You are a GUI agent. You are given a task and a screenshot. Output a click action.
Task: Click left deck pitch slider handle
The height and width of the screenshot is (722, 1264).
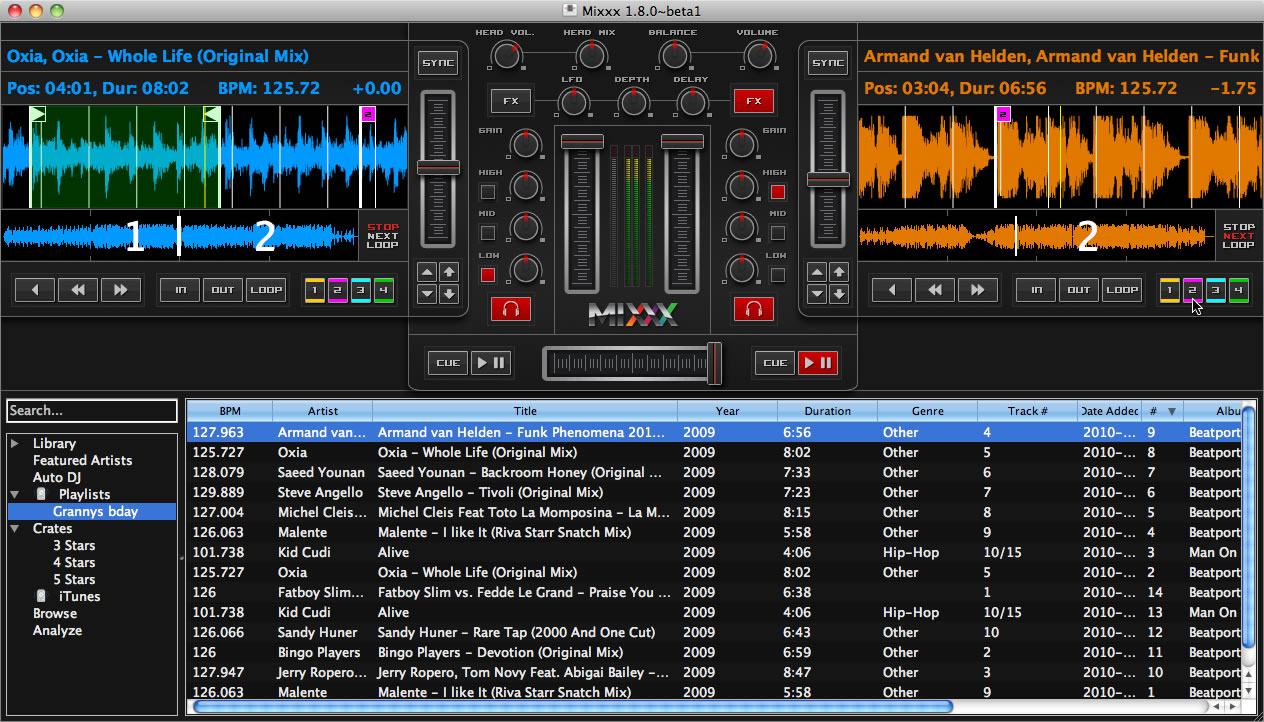click(x=438, y=167)
